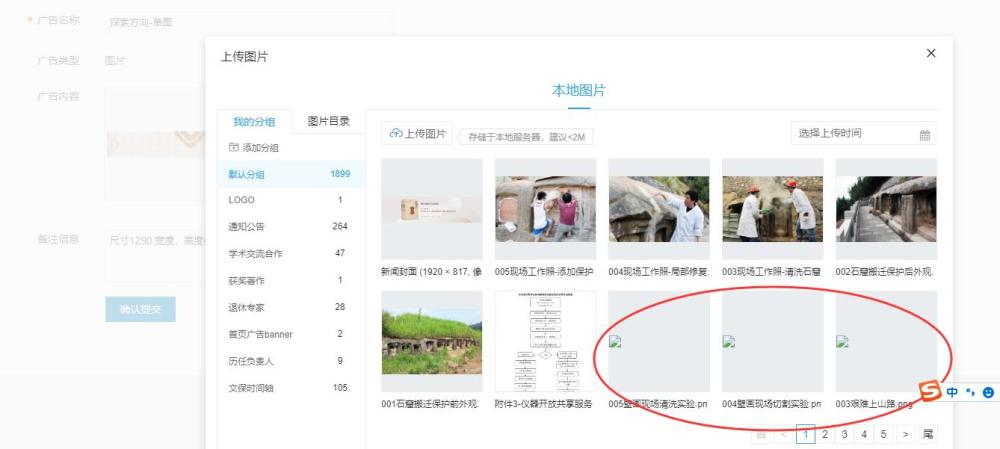Screen dimensions: 1000x449
Task: Click the Sogou input method S logo
Action: click(930, 390)
